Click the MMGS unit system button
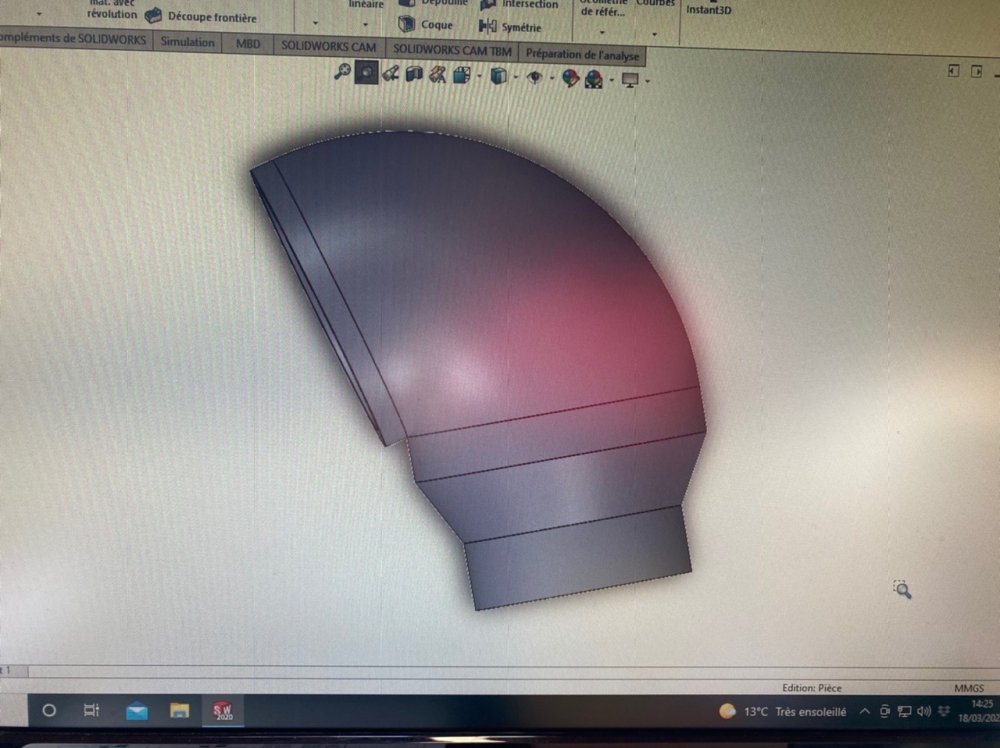The height and width of the screenshot is (748, 1000). tap(968, 688)
